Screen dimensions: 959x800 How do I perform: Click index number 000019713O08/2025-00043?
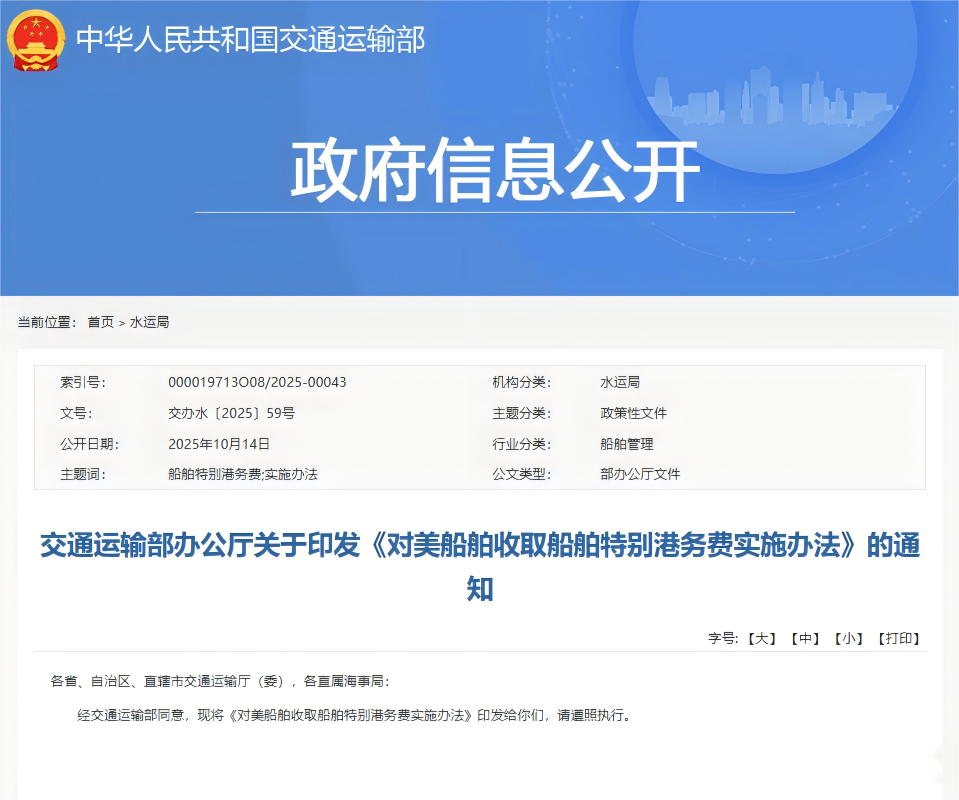coord(257,382)
